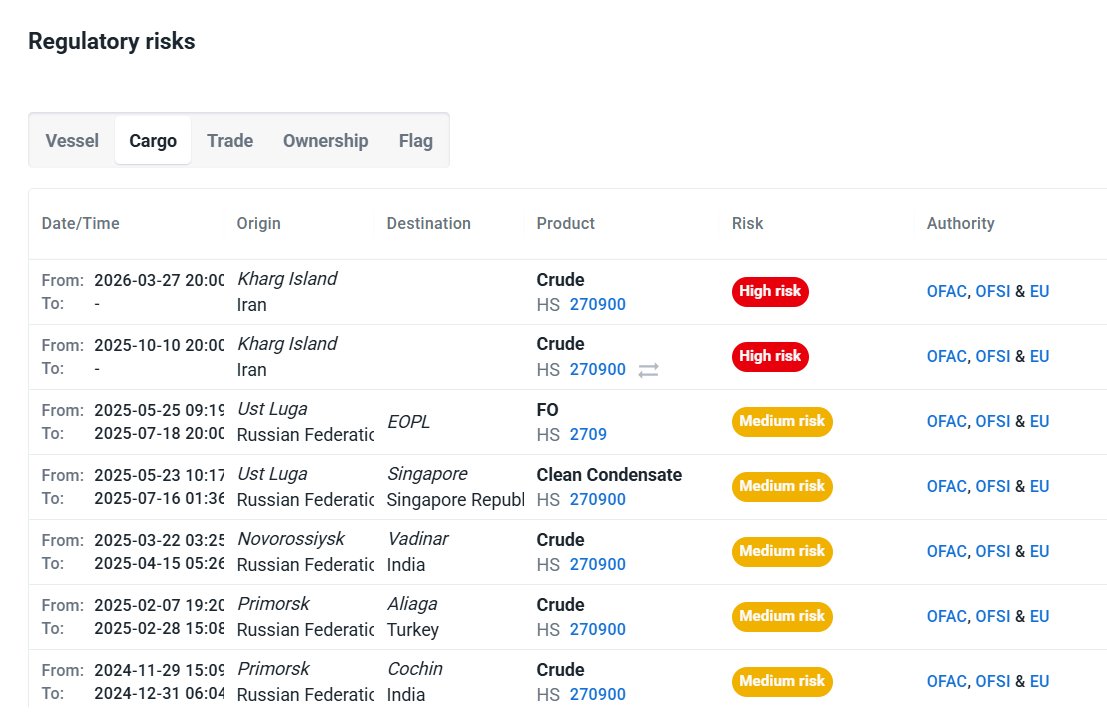The image size is (1107, 727).
Task: Click the Singapore destination cell
Action: coord(428,474)
